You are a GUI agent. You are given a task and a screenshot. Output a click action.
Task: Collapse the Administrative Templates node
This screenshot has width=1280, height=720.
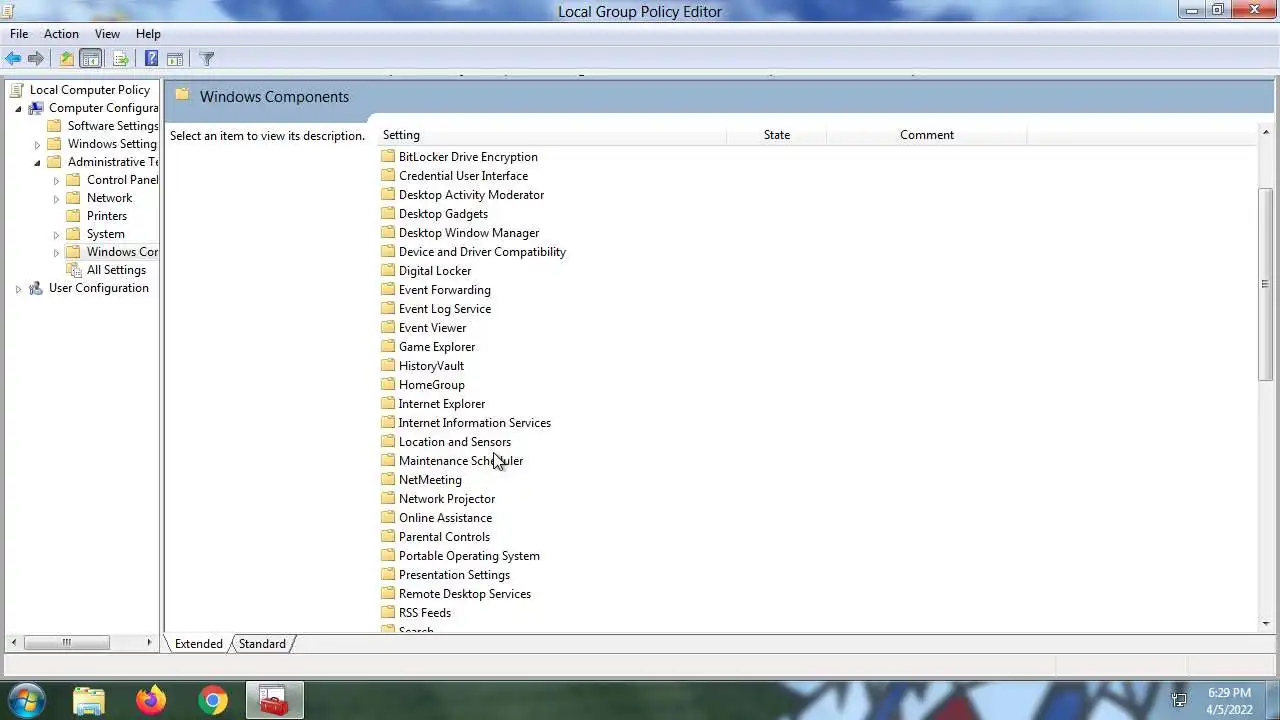pyautogui.click(x=37, y=162)
